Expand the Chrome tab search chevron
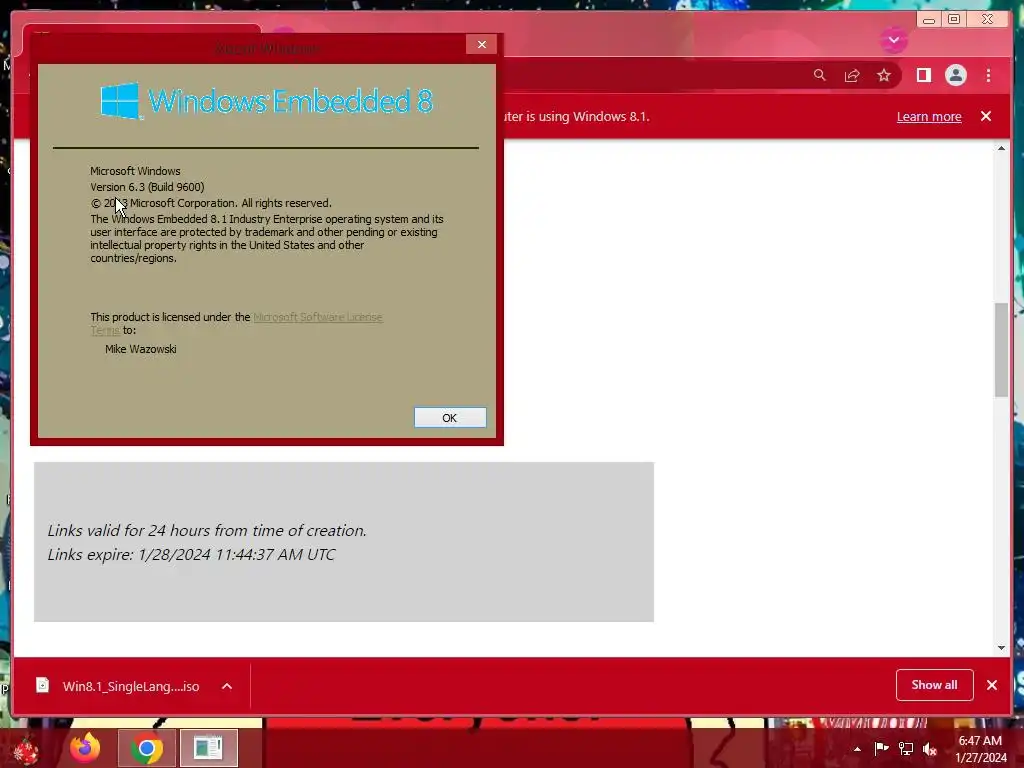The image size is (1024, 768). point(894,40)
